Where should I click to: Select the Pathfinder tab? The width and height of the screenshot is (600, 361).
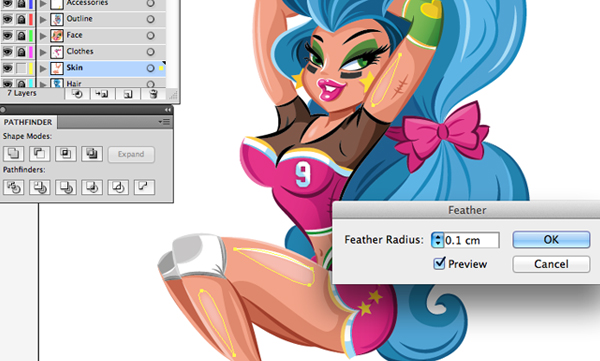[x=28, y=122]
